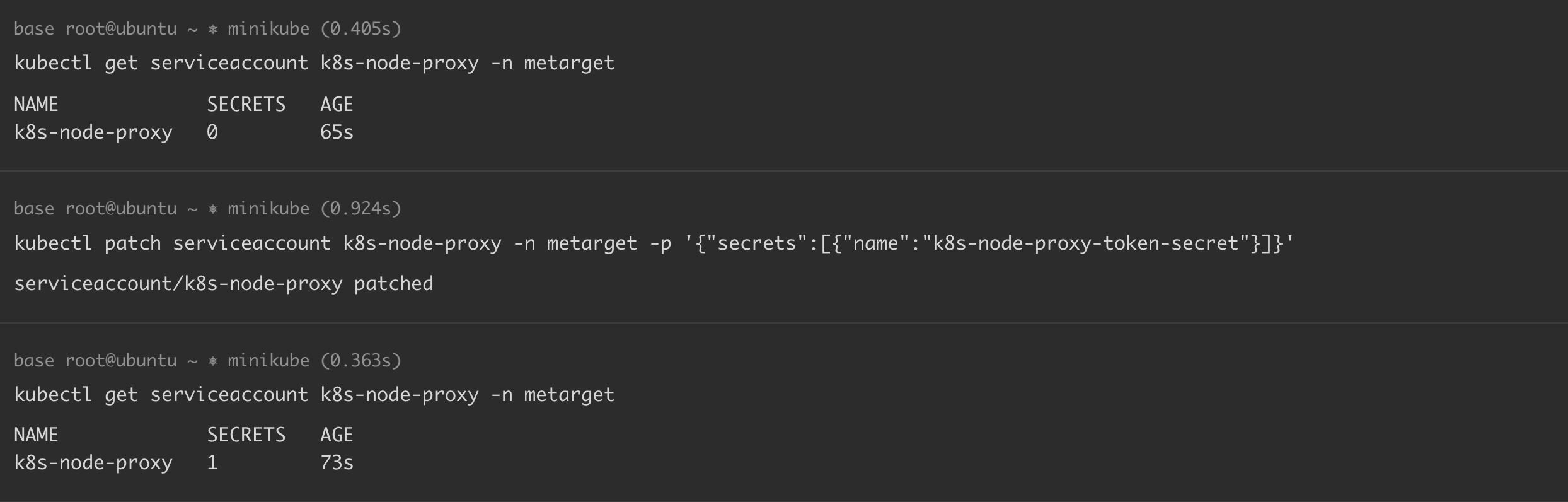Click the AGE value 73s

(337, 463)
